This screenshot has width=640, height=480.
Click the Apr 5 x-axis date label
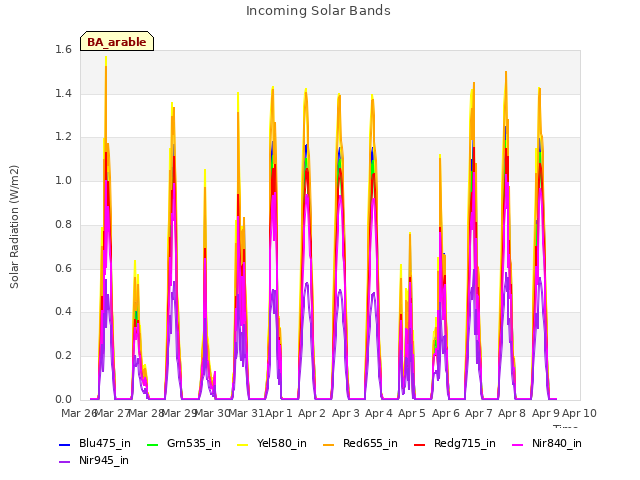[x=412, y=413]
